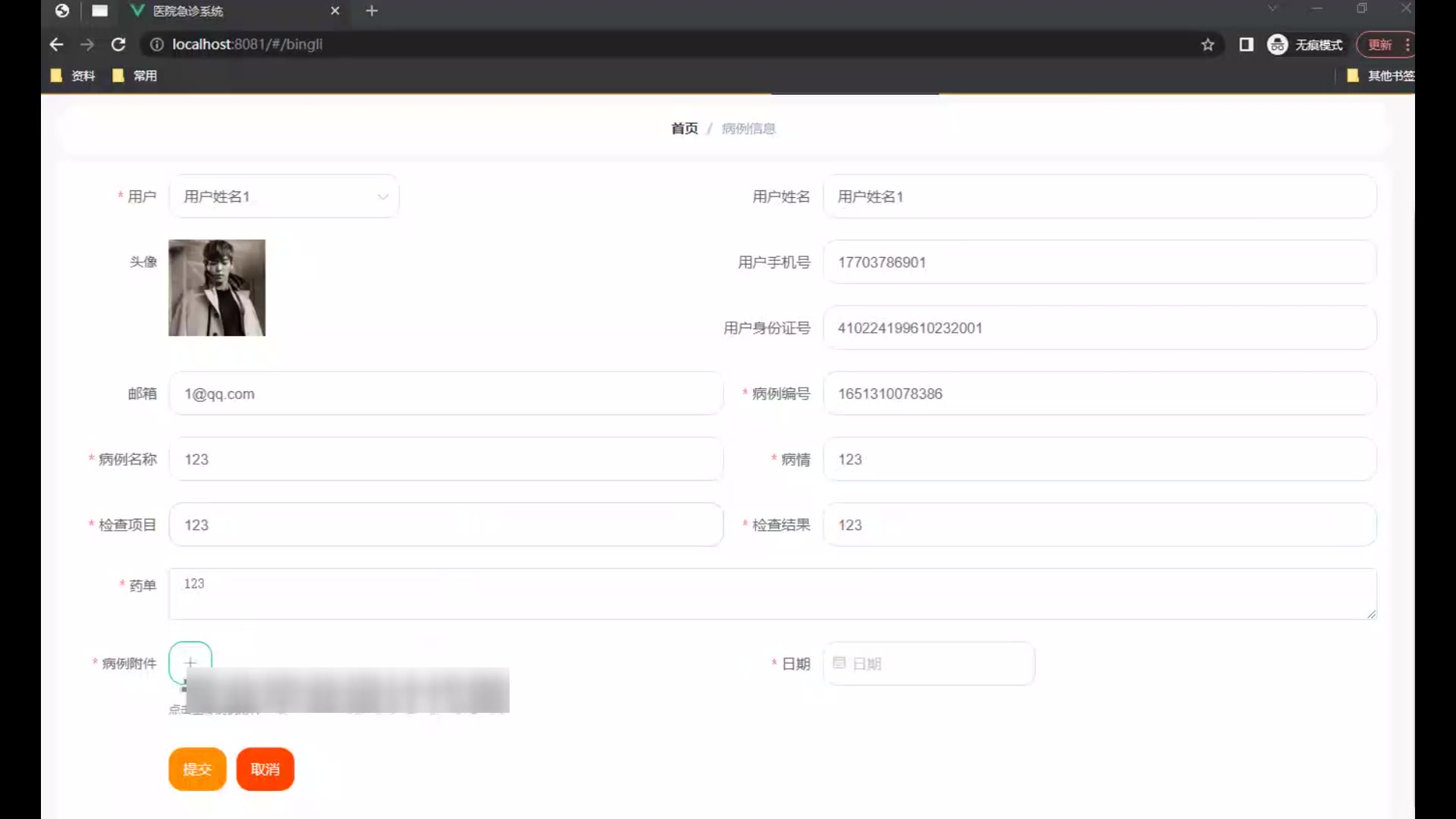The height and width of the screenshot is (819, 1456).
Task: Submit the form with 提交 button
Action: tap(197, 769)
